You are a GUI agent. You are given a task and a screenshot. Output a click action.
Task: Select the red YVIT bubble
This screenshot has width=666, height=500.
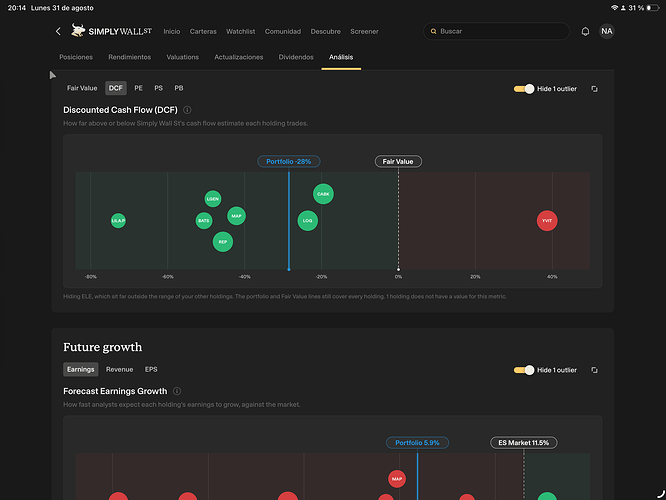(547, 220)
